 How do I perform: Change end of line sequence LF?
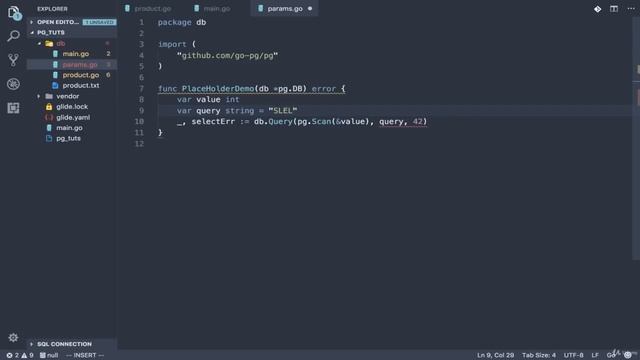coord(595,355)
